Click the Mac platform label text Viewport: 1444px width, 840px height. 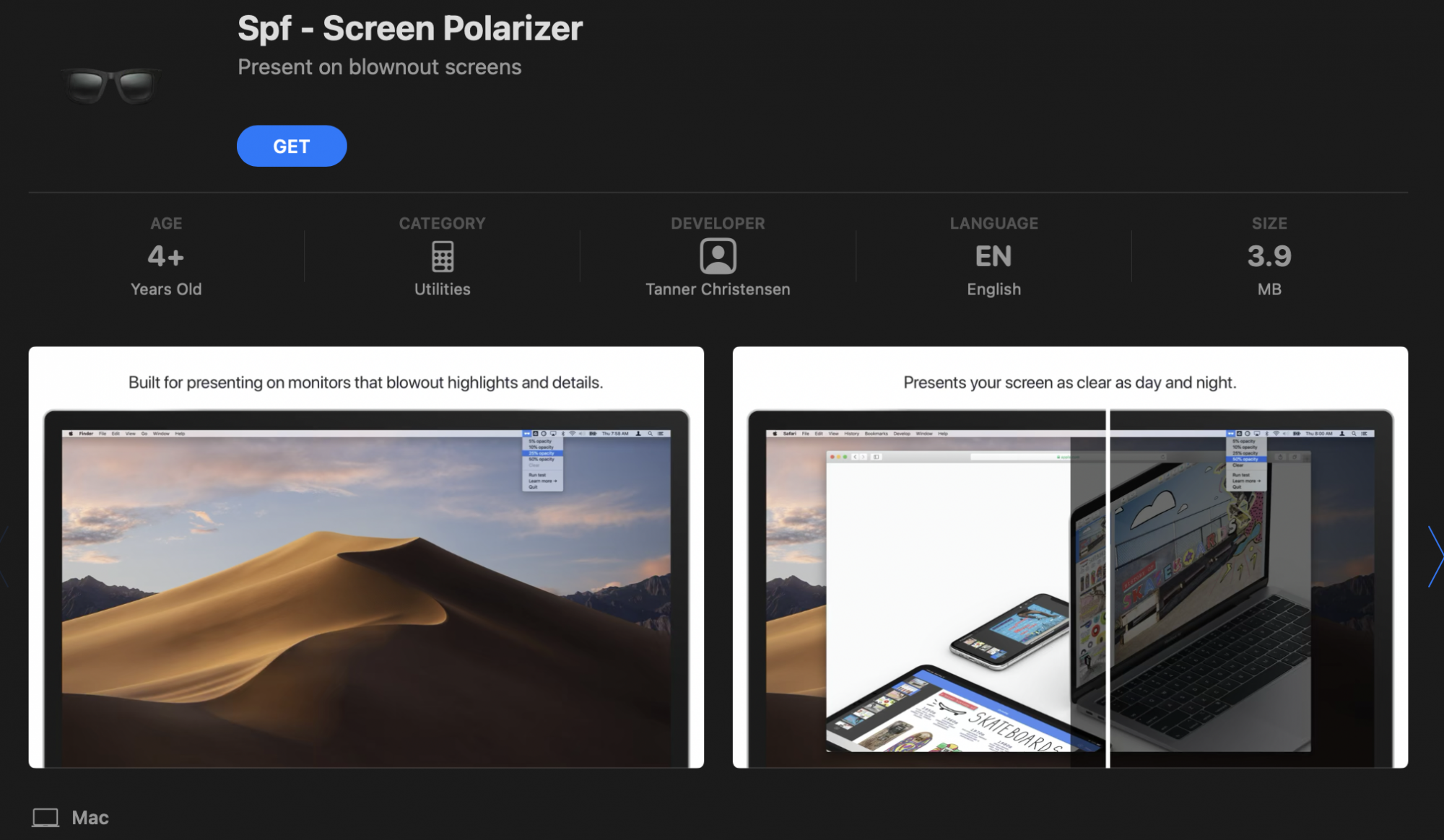90,818
